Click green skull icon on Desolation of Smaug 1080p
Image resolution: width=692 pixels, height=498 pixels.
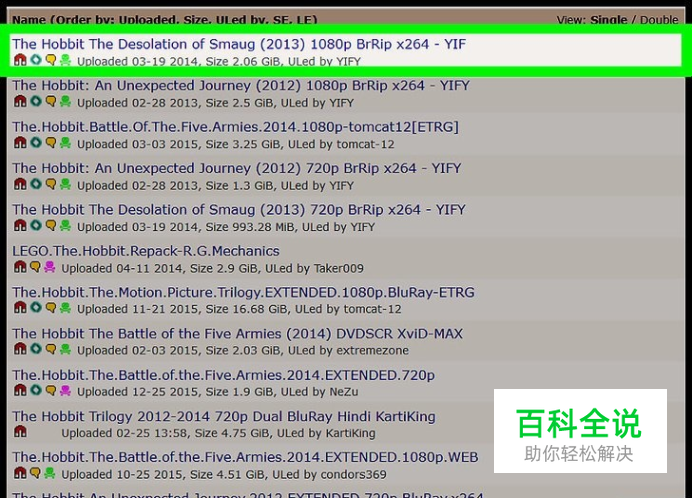click(65, 60)
